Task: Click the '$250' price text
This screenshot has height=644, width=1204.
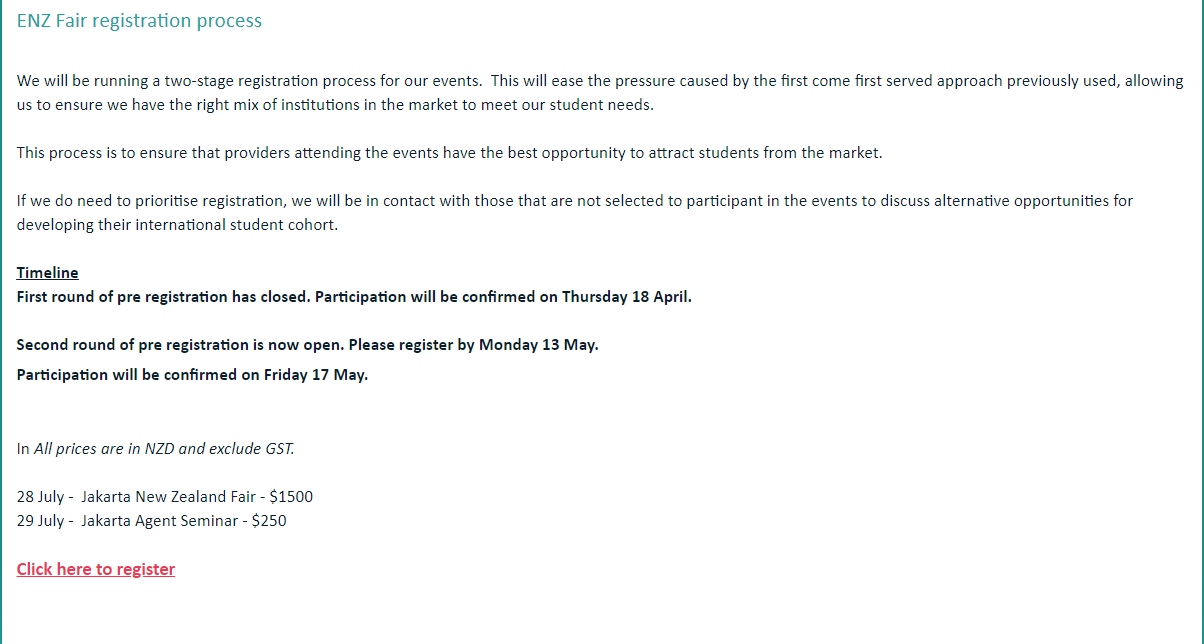Action: (269, 520)
